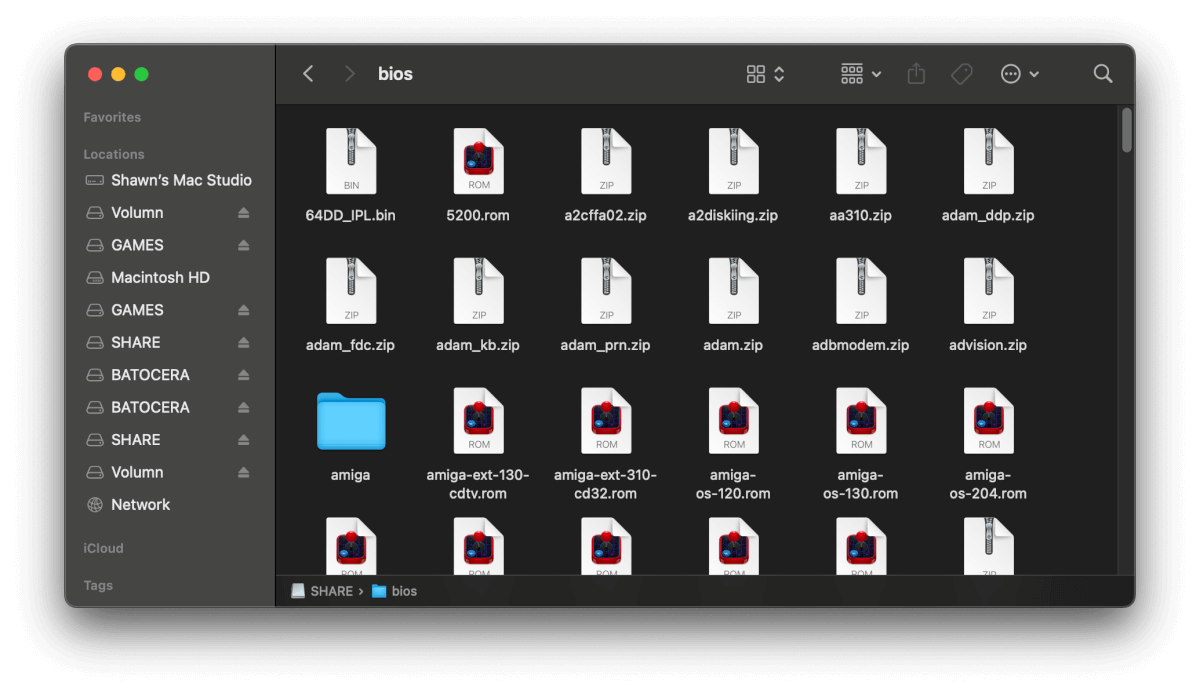
Task: Open the ellipsis action menu
Action: tap(1020, 74)
